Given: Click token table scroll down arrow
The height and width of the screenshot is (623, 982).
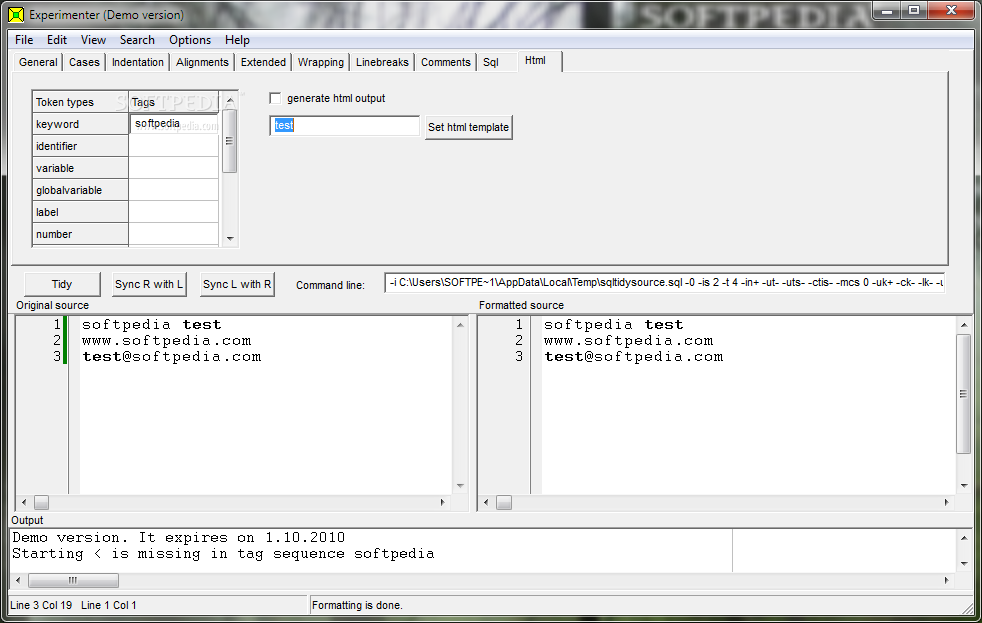Looking at the screenshot, I should 230,239.
